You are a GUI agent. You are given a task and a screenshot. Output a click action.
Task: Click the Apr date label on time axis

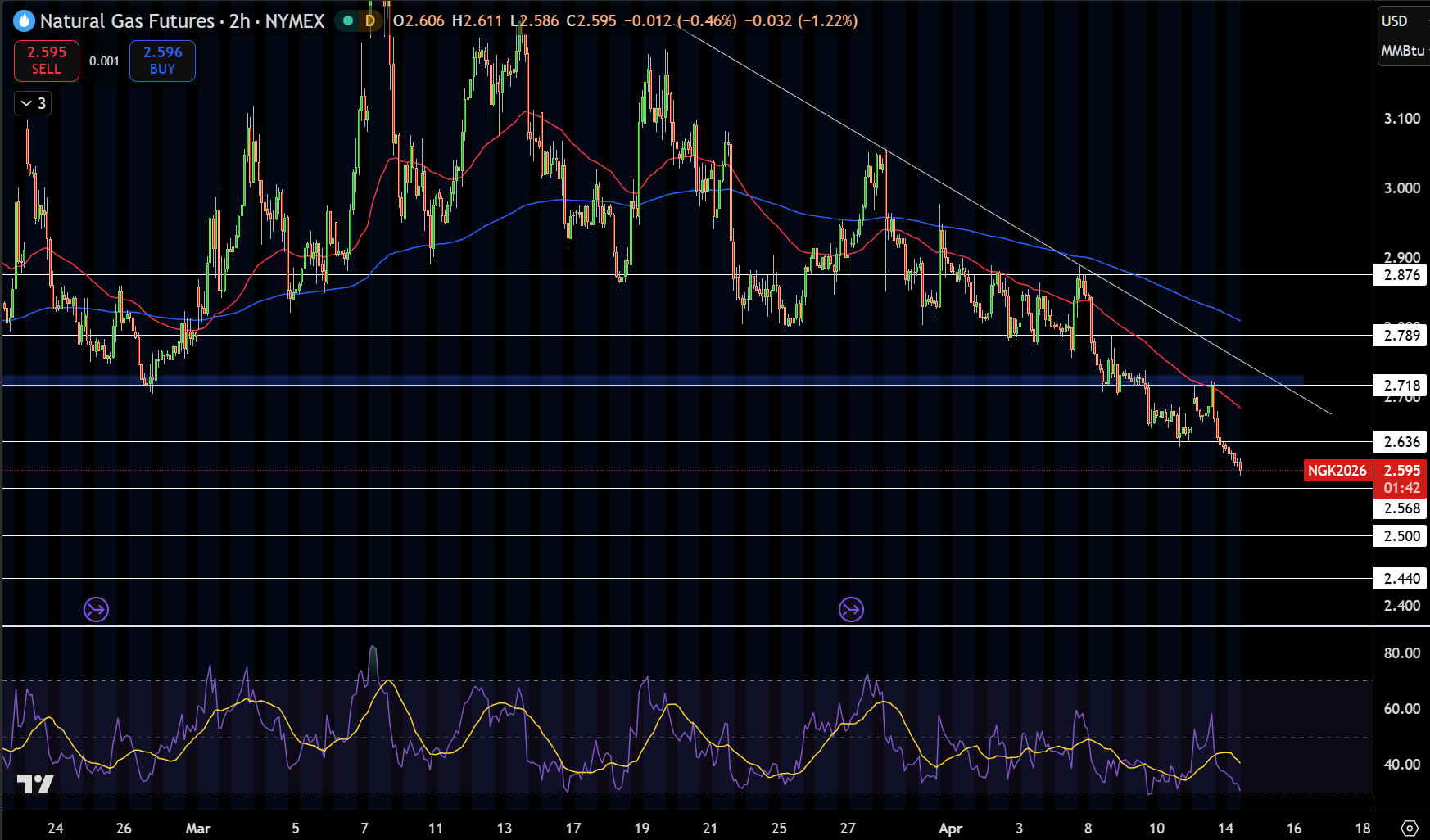point(950,829)
